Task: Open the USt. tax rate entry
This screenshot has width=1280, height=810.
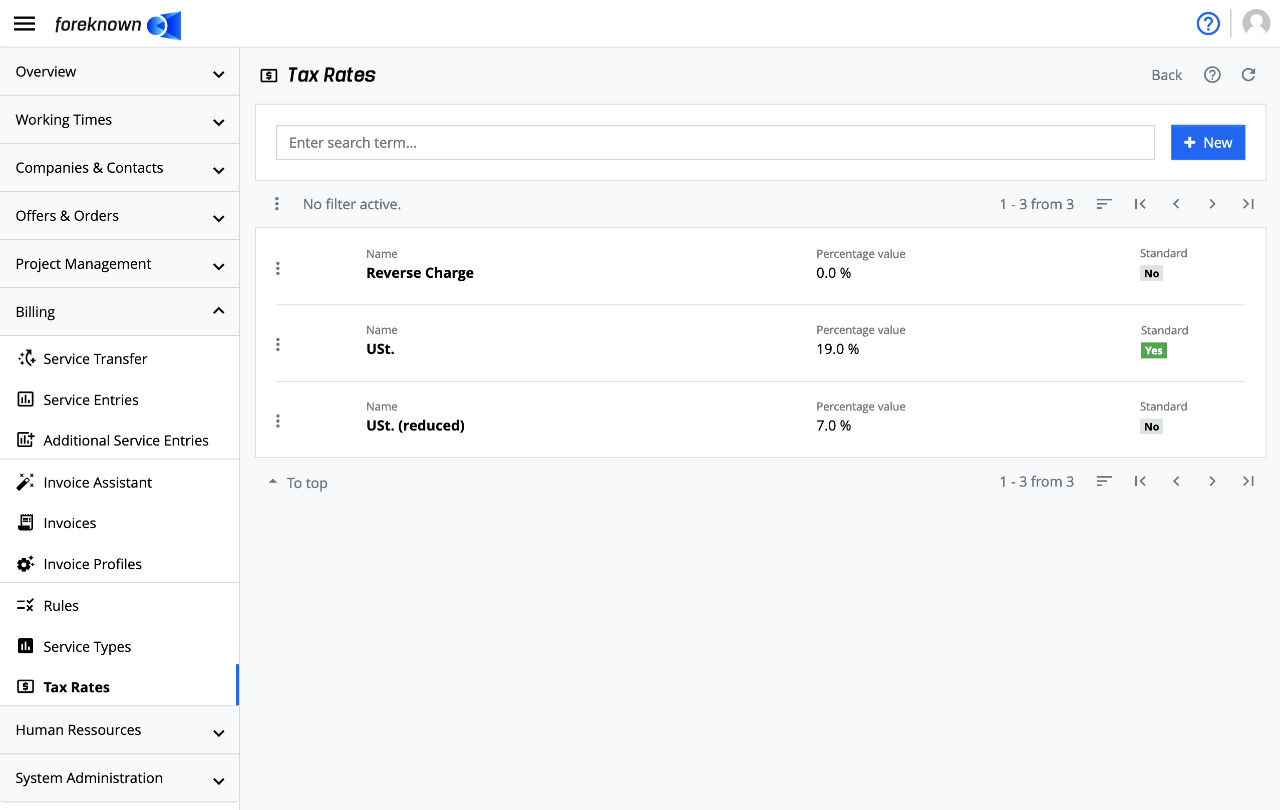Action: 380,349
